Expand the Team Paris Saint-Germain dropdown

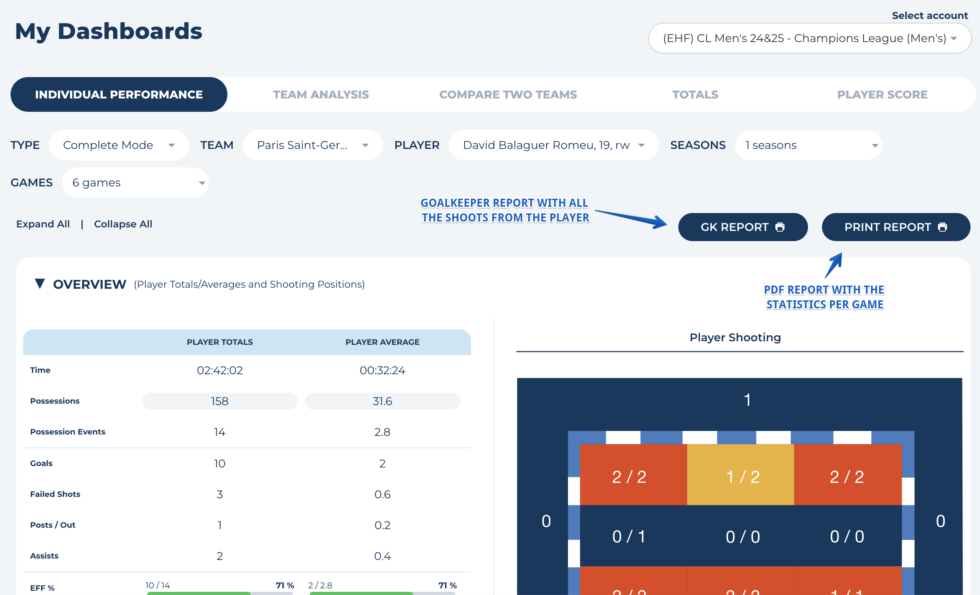click(x=313, y=145)
